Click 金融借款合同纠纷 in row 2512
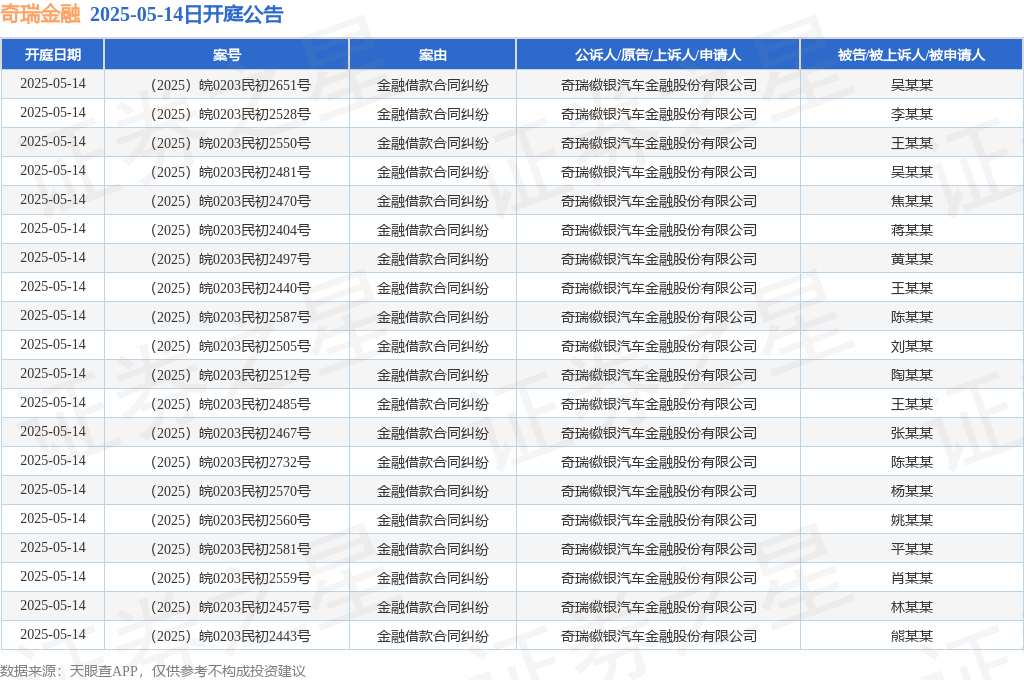This screenshot has width=1024, height=680. (x=432, y=375)
